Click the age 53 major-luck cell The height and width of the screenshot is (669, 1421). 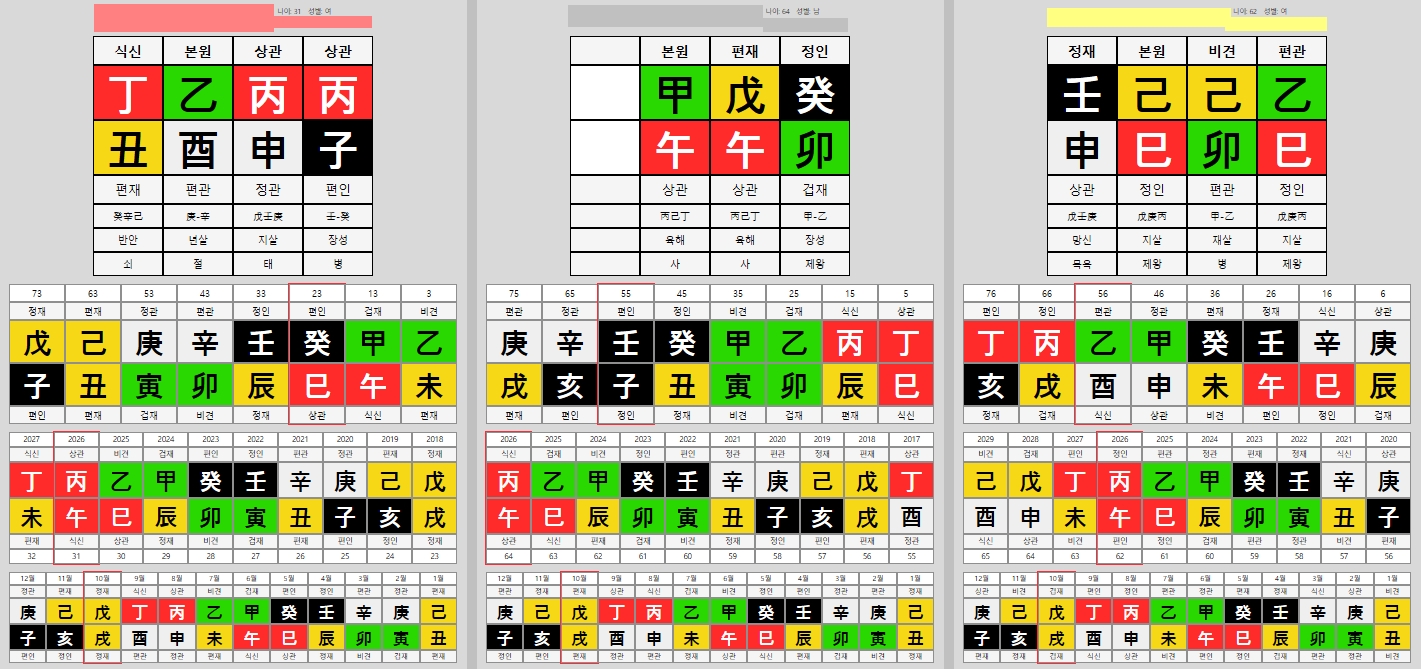149,293
